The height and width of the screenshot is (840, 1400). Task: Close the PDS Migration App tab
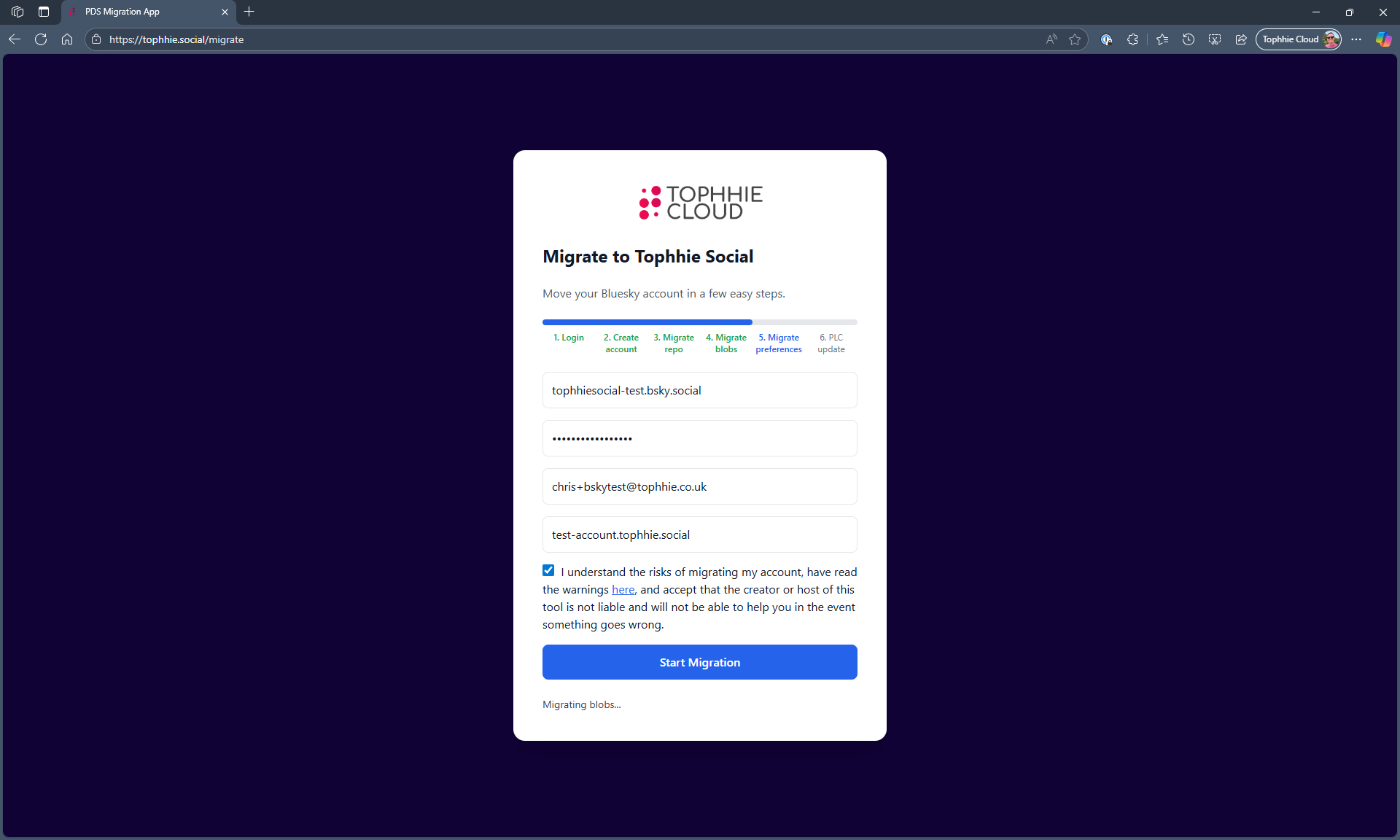pos(225,12)
